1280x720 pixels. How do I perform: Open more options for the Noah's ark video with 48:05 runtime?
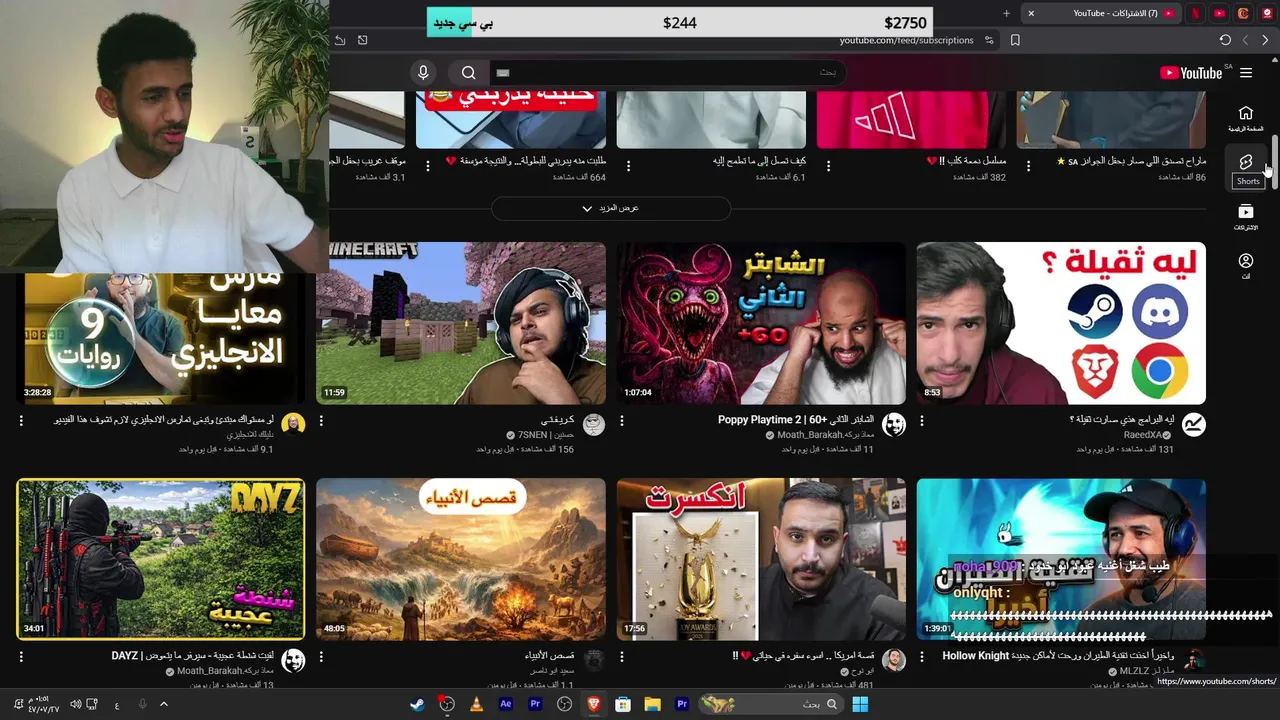pyautogui.click(x=321, y=657)
